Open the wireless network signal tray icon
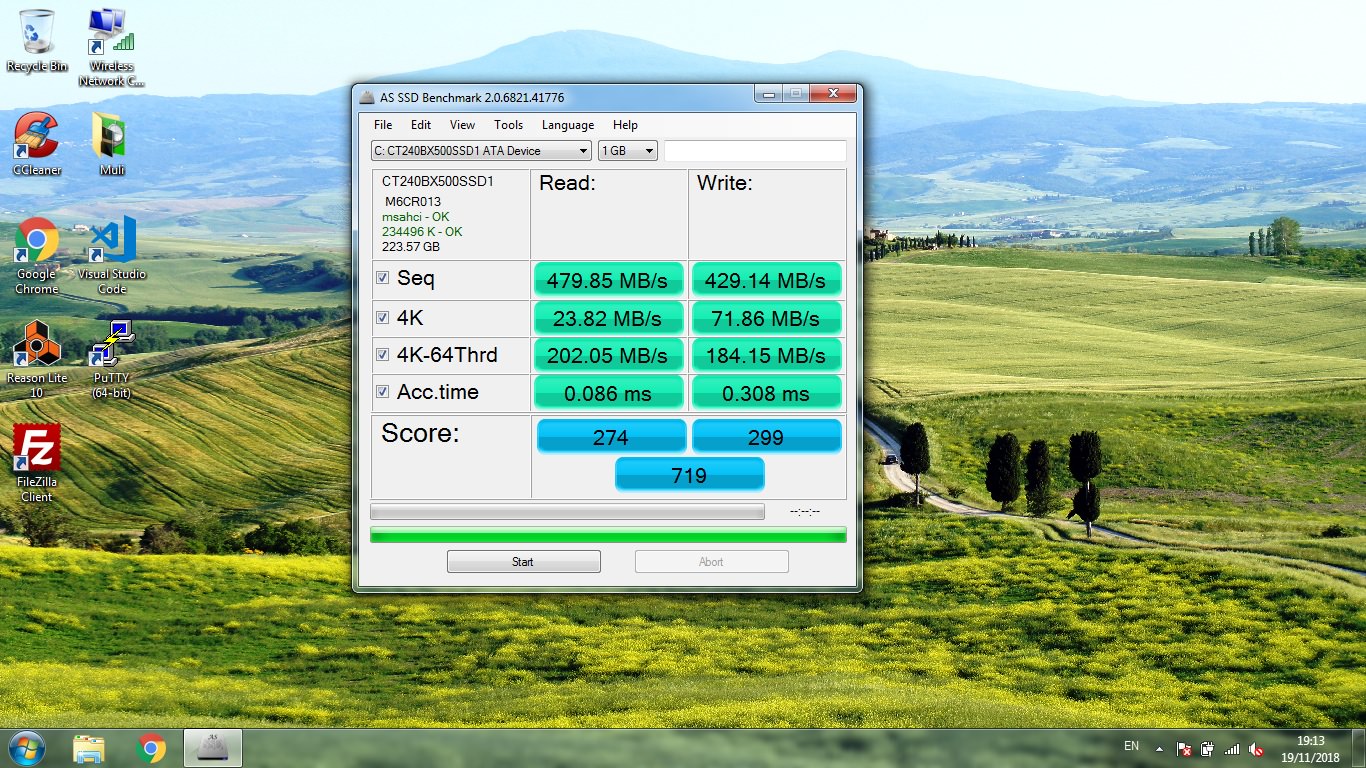Image resolution: width=1366 pixels, height=768 pixels. point(1232,749)
